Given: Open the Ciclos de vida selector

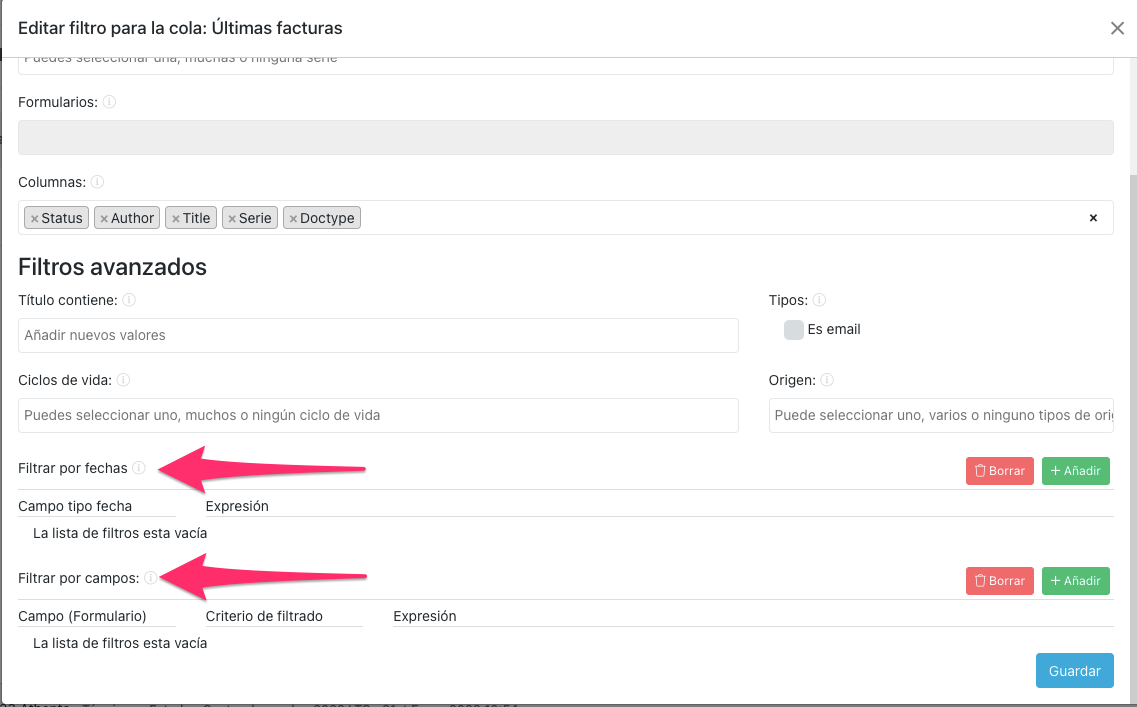Looking at the screenshot, I should (378, 415).
